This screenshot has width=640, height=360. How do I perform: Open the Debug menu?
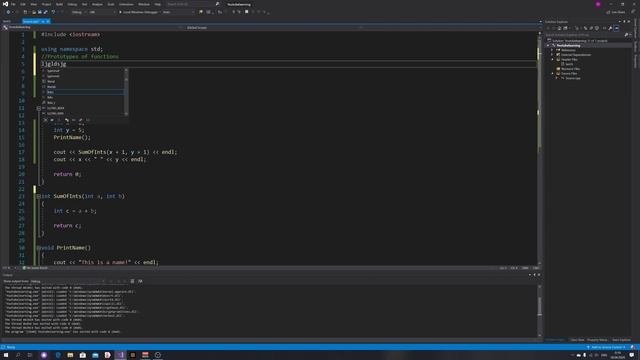pos(72,4)
